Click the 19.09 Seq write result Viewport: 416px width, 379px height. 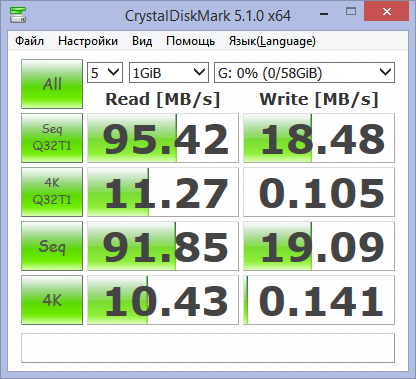tap(319, 246)
